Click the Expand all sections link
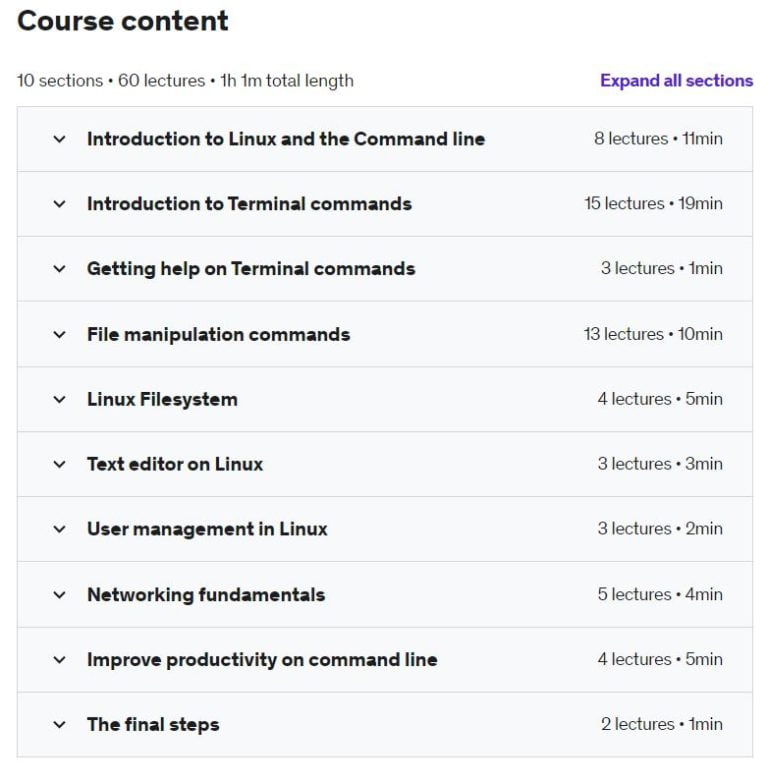 click(x=676, y=81)
